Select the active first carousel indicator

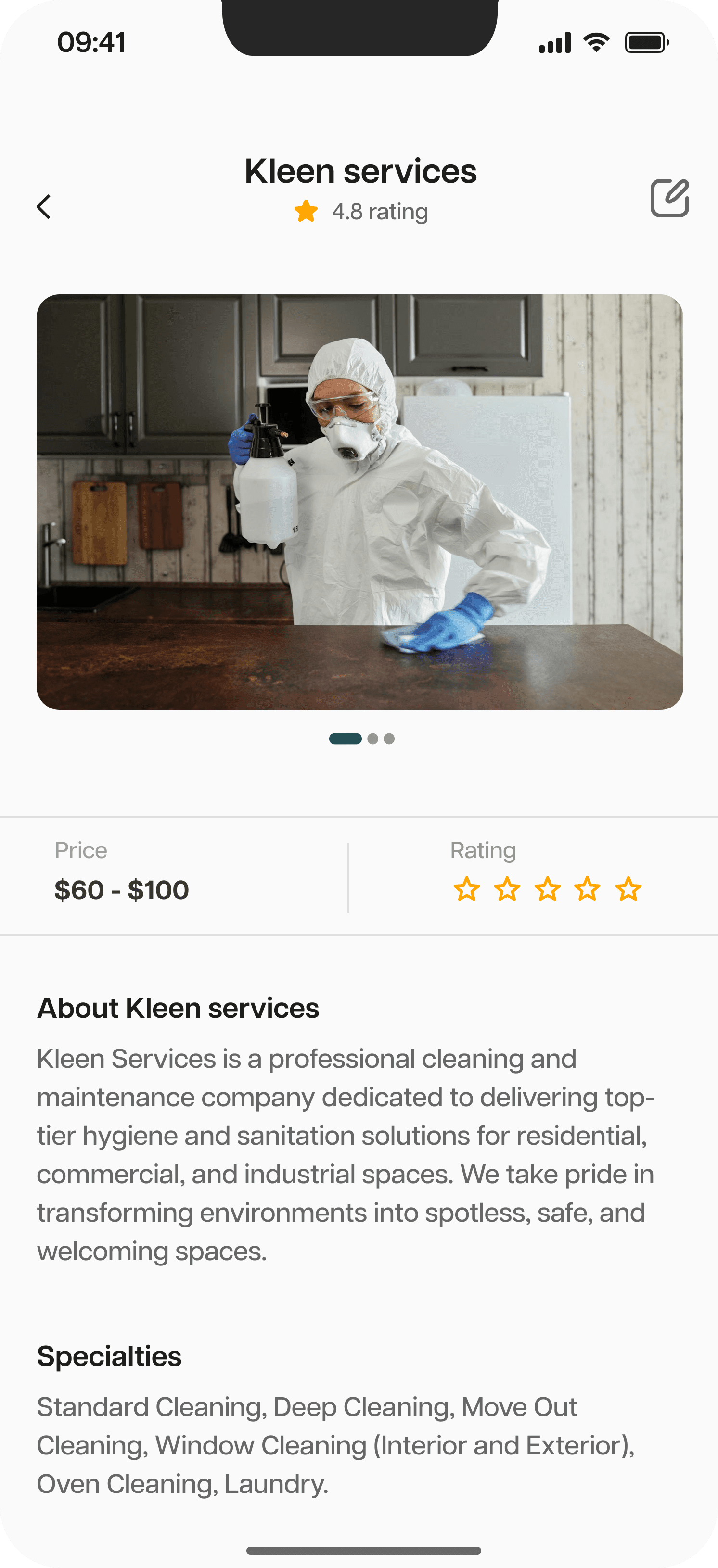346,738
